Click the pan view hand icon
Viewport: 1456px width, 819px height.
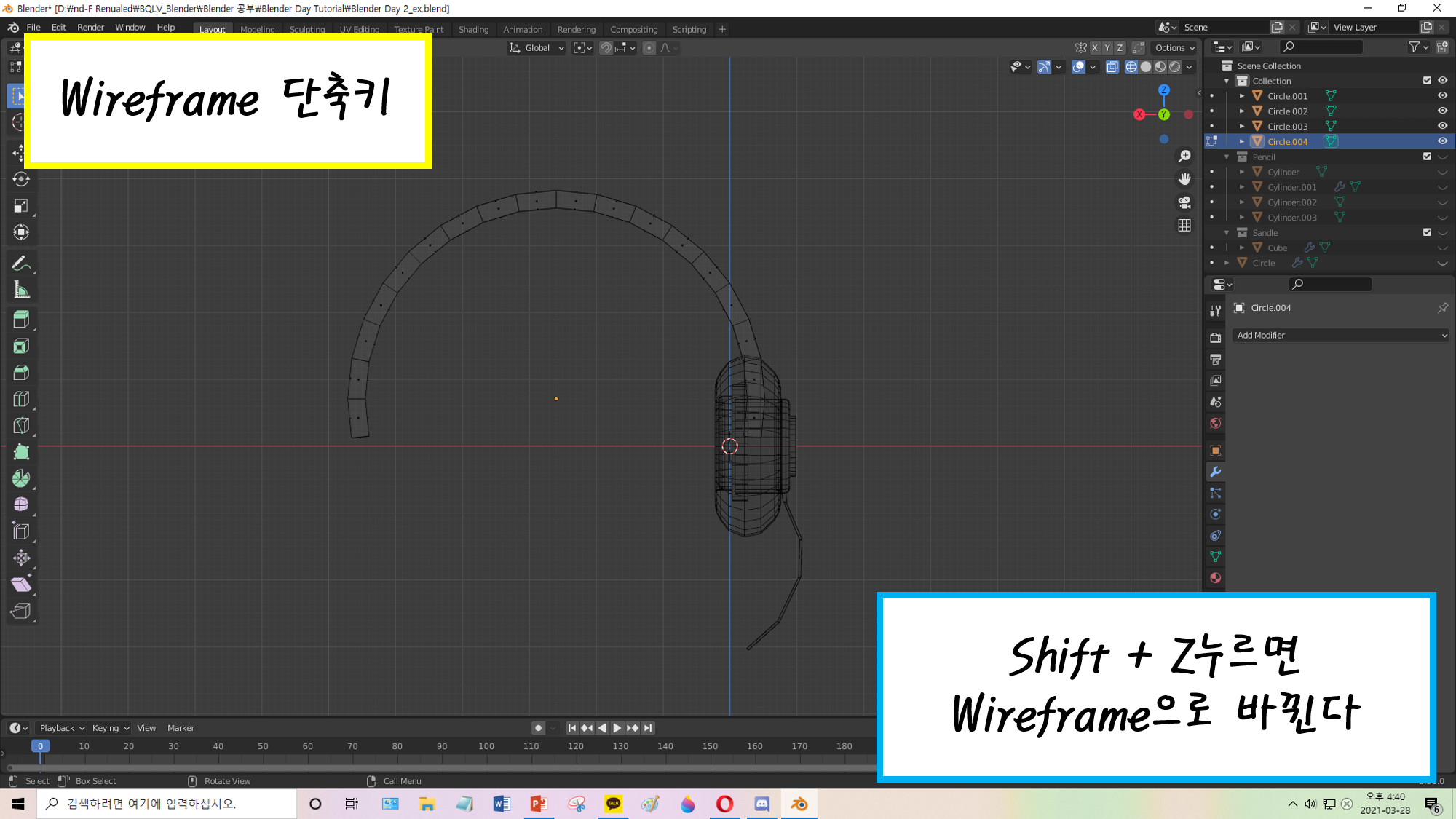pos(1184,179)
